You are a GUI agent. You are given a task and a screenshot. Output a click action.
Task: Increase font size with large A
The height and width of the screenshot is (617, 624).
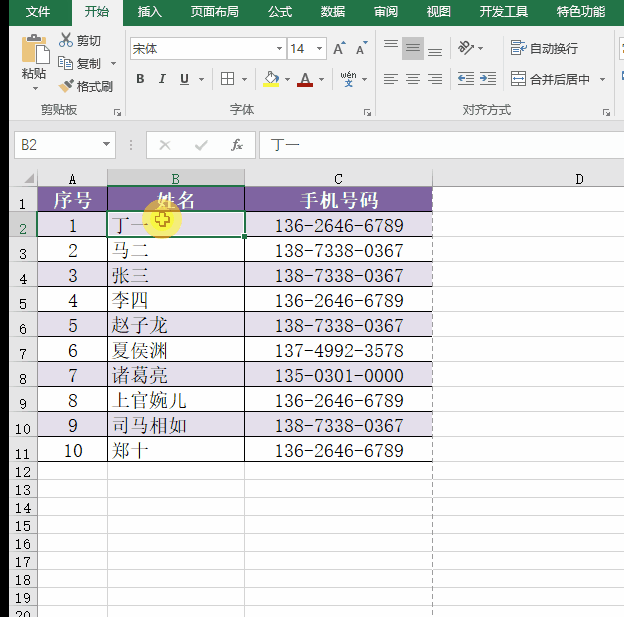(x=339, y=49)
